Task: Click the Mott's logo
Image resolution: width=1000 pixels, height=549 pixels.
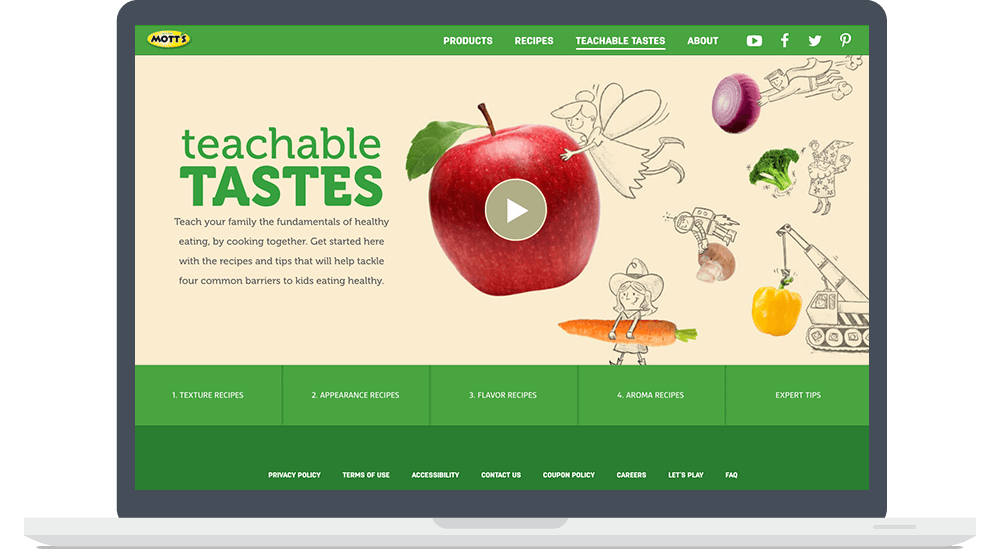Action: [x=167, y=40]
